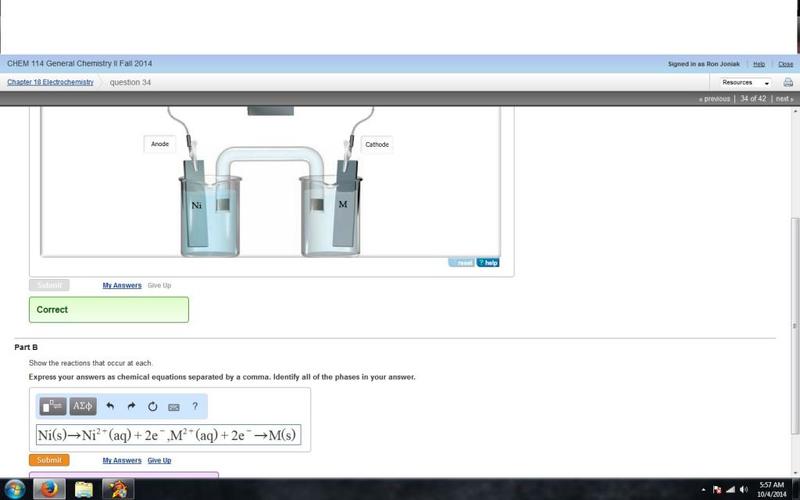Click the blue help button under the diagram

pyautogui.click(x=488, y=262)
